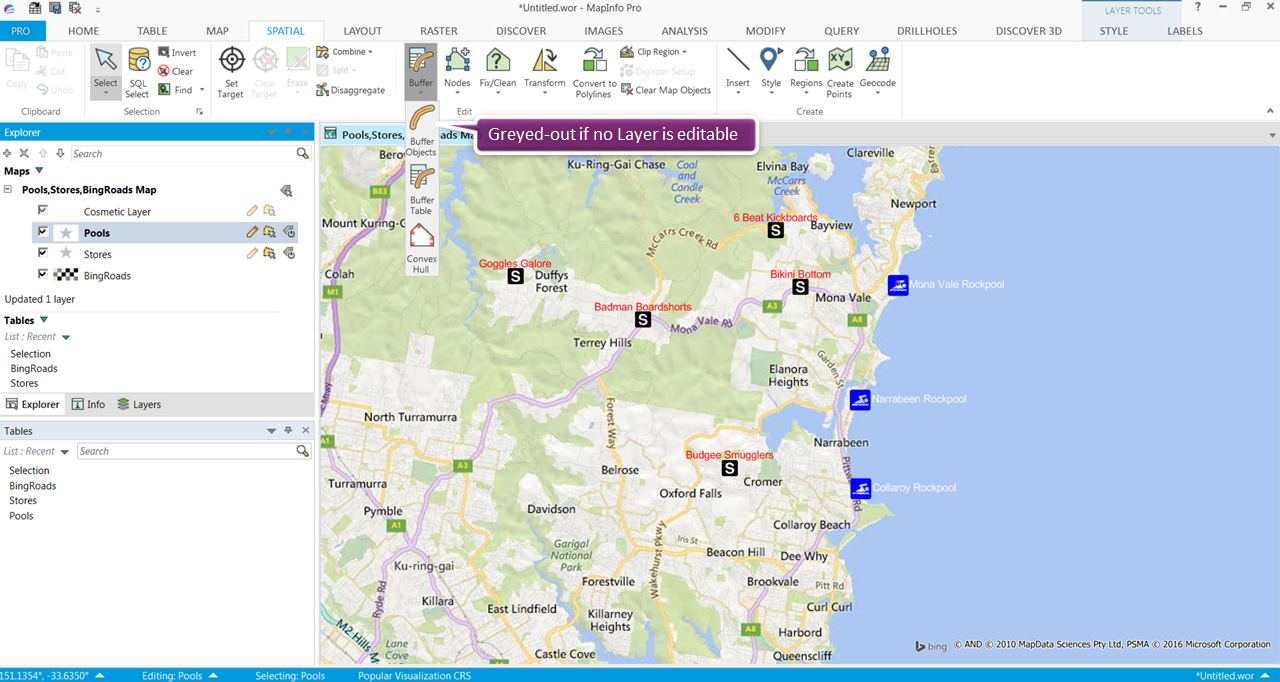The image size is (1280, 682).
Task: Click the Explorer search field
Action: (x=183, y=154)
